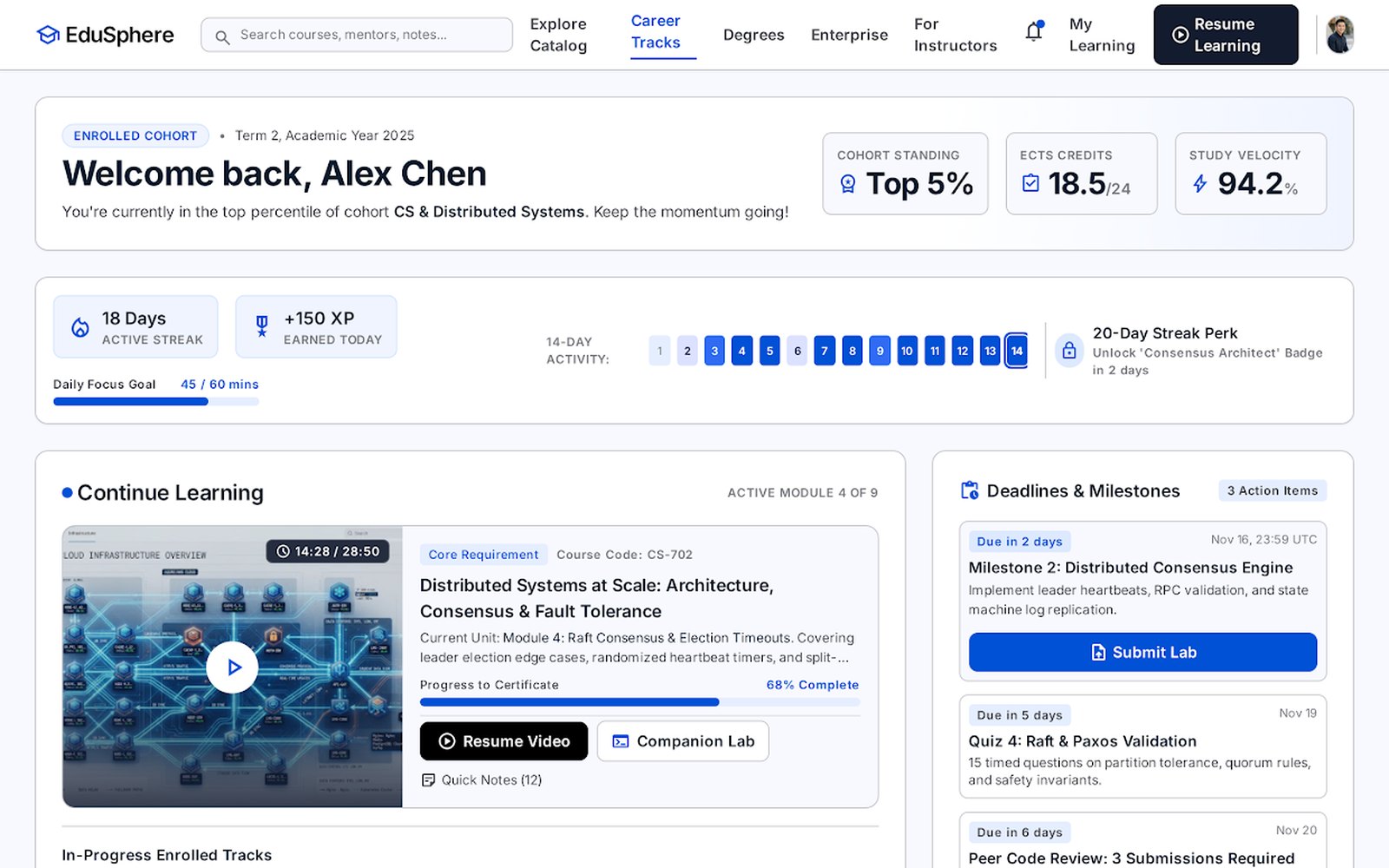Select day 14 in activity tracker
The height and width of the screenshot is (868, 1389).
tap(1017, 351)
